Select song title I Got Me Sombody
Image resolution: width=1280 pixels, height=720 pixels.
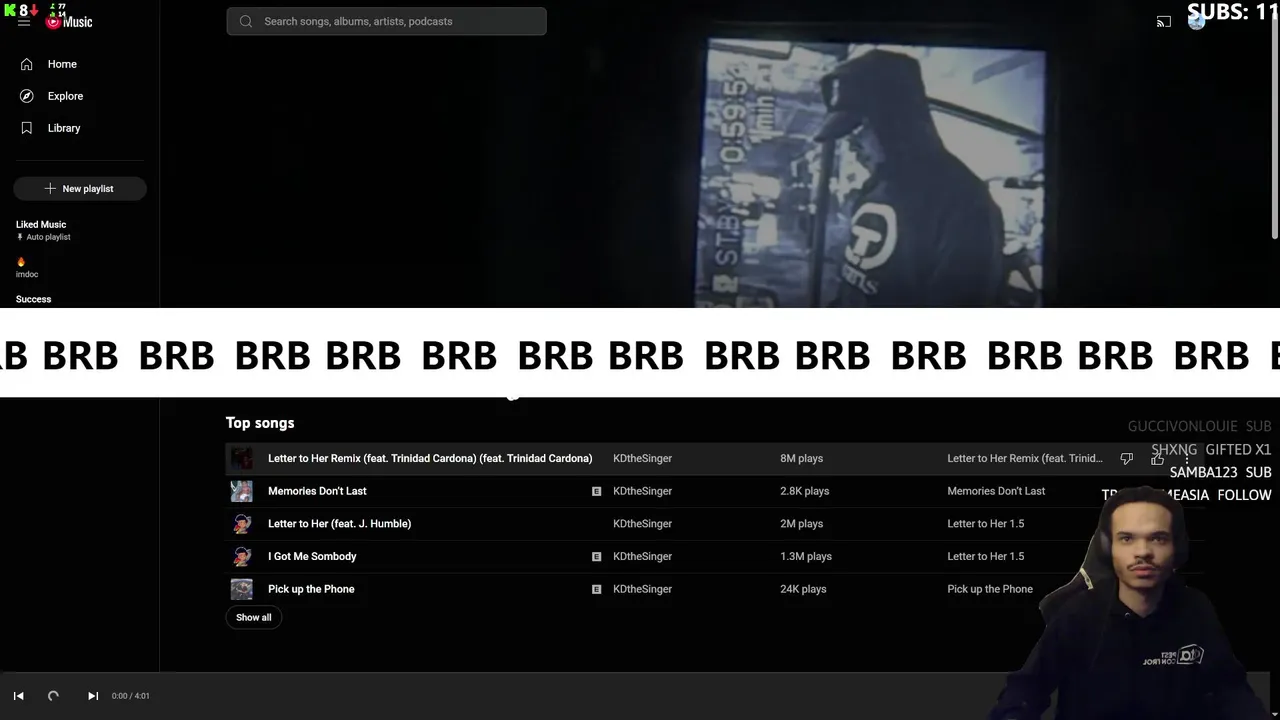click(312, 556)
